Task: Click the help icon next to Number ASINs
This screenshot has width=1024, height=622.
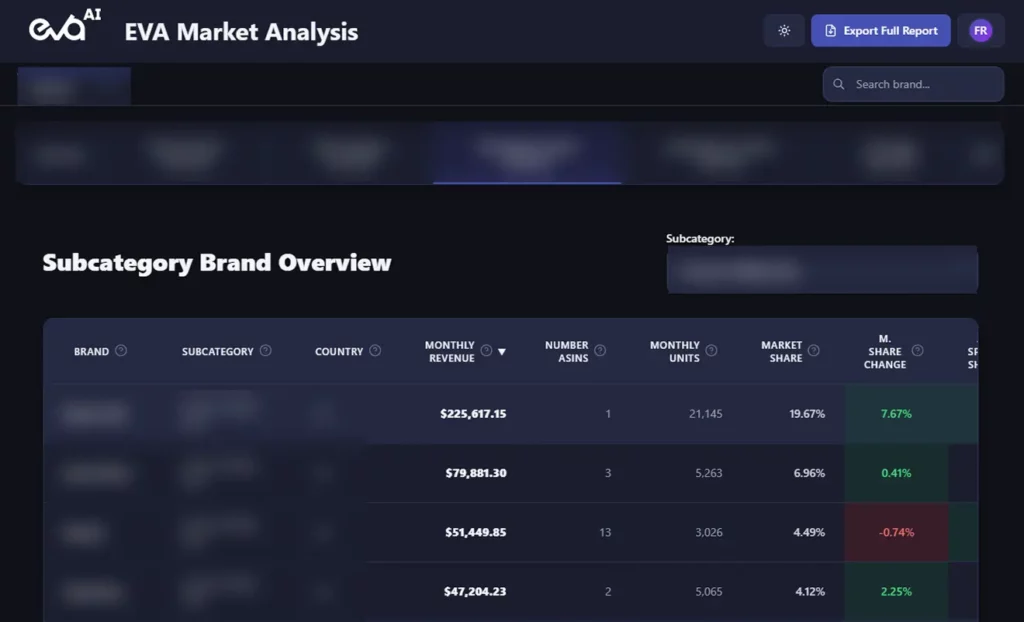Action: (600, 351)
